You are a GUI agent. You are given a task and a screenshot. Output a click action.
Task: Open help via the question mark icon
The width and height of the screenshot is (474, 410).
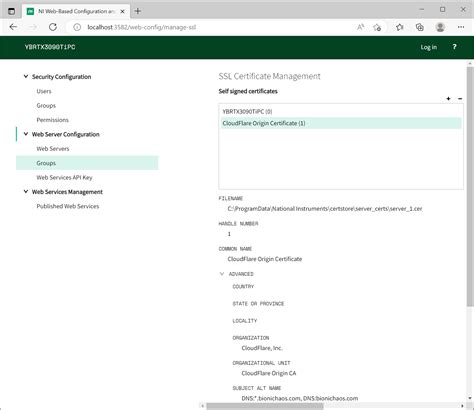tap(454, 47)
